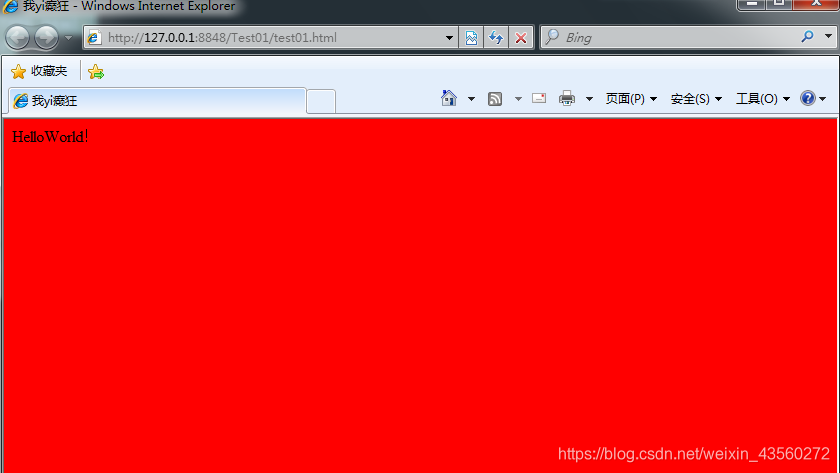This screenshot has height=473, width=840.
Task: Open the 页面(P) menu
Action: tap(631, 99)
